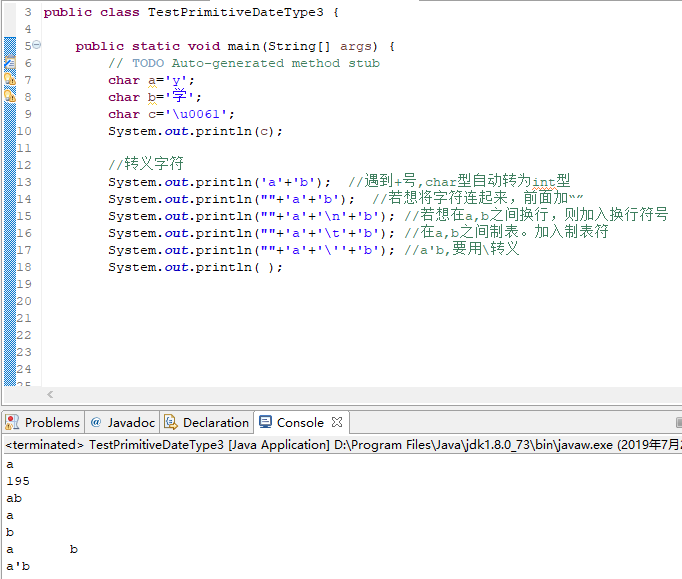682x579 pixels.
Task: Click the '\n' literal on line 15
Action: click(336, 216)
